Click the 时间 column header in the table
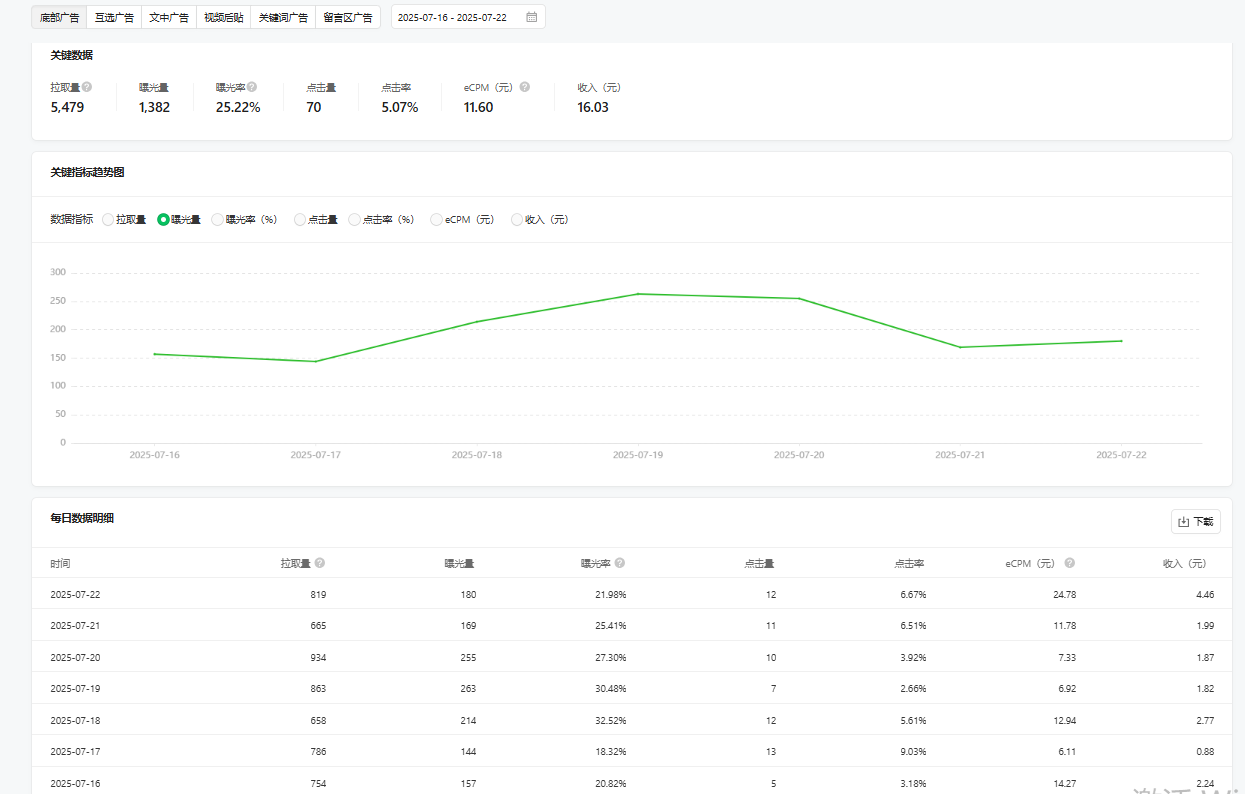 pos(60,564)
